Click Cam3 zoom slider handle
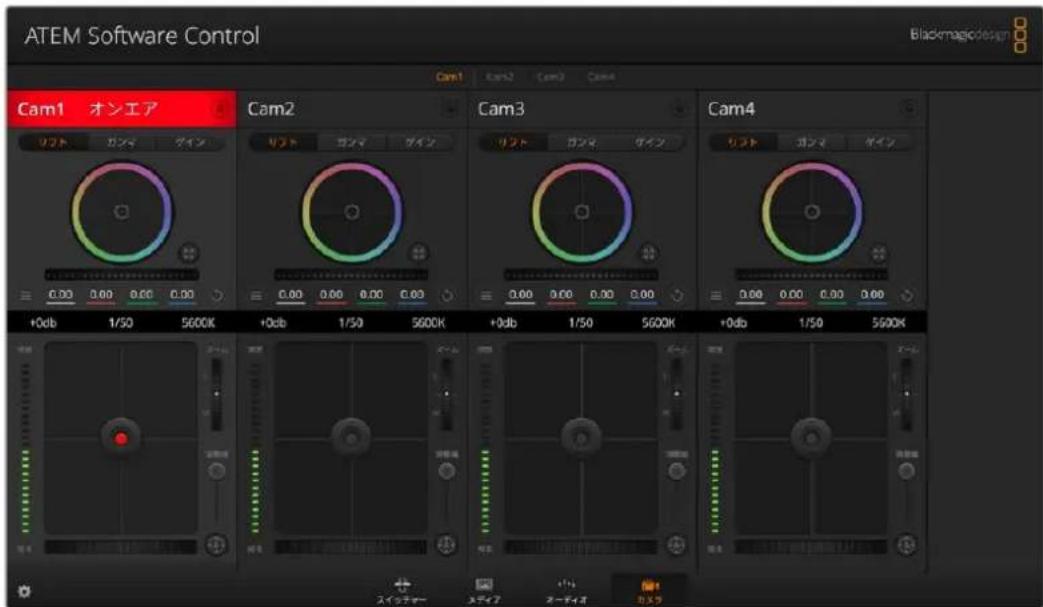 click(676, 394)
